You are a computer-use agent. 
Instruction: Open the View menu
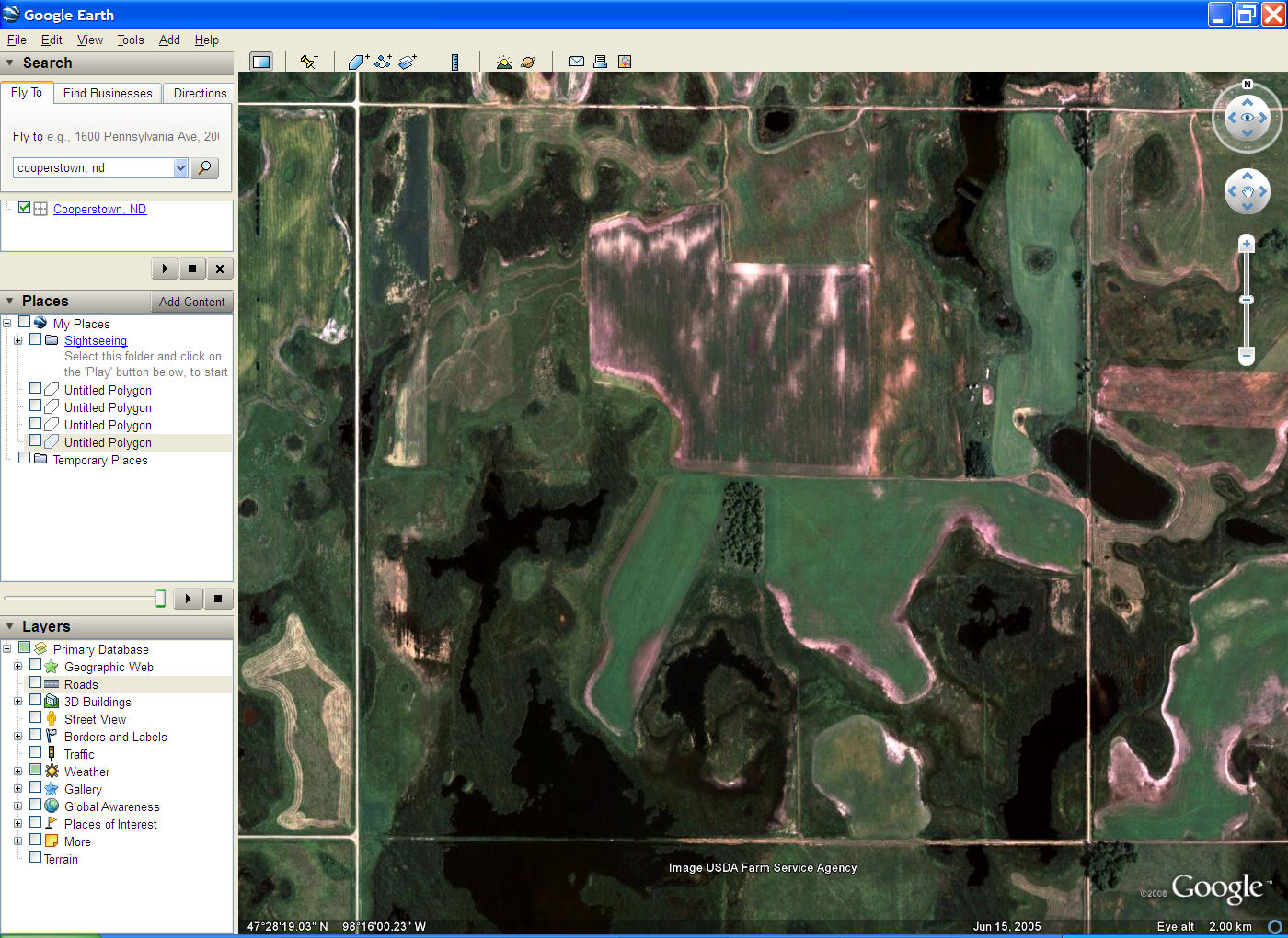tap(90, 40)
